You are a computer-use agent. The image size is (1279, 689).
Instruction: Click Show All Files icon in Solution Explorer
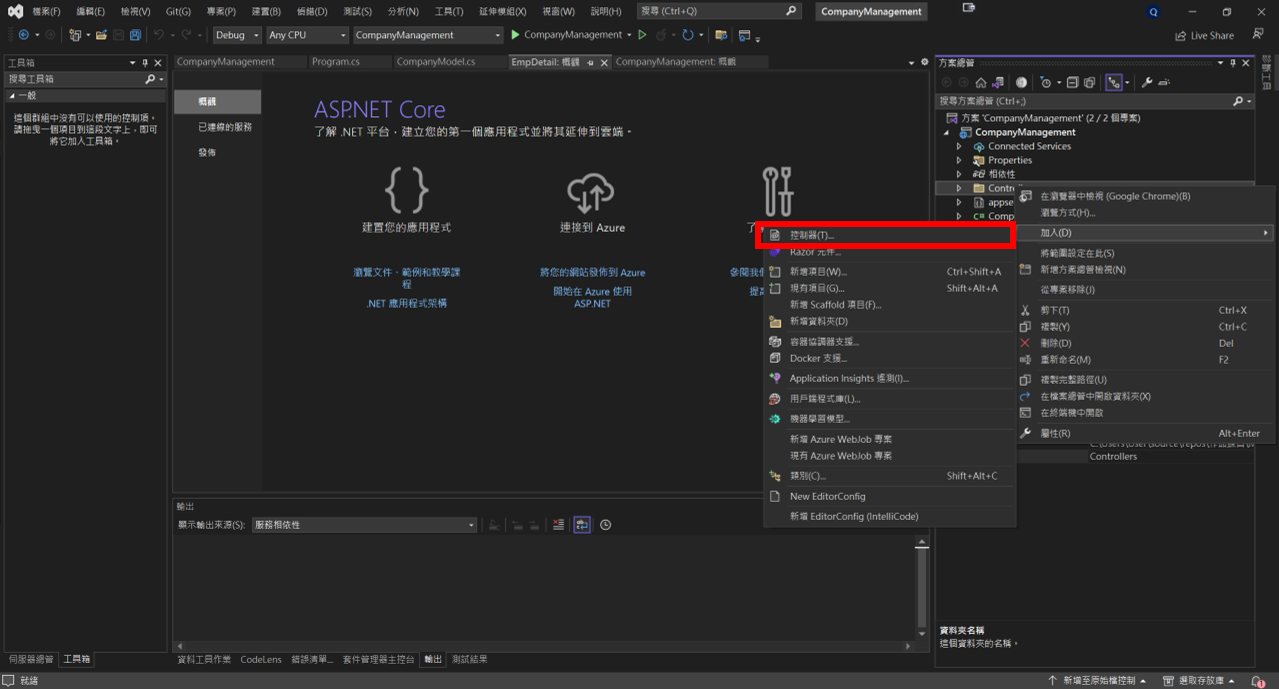[1089, 82]
